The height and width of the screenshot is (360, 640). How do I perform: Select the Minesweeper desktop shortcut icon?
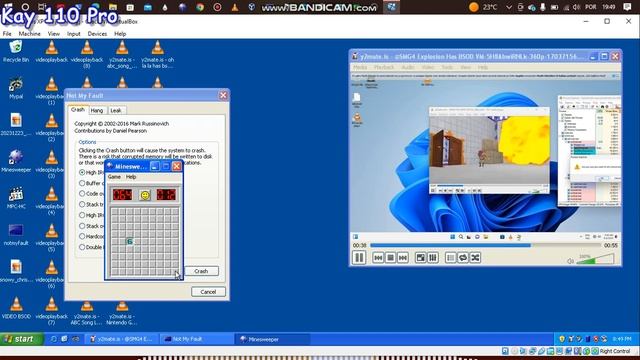16,161
